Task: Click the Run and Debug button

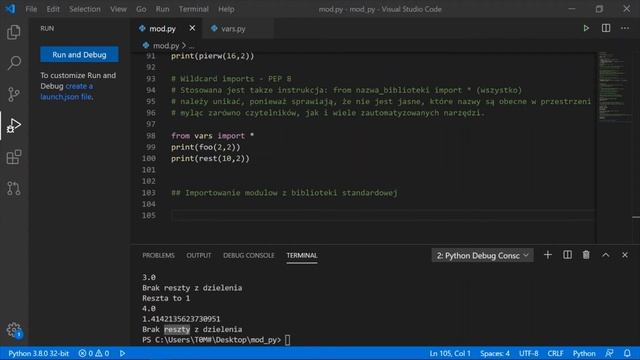Action: click(x=79, y=55)
